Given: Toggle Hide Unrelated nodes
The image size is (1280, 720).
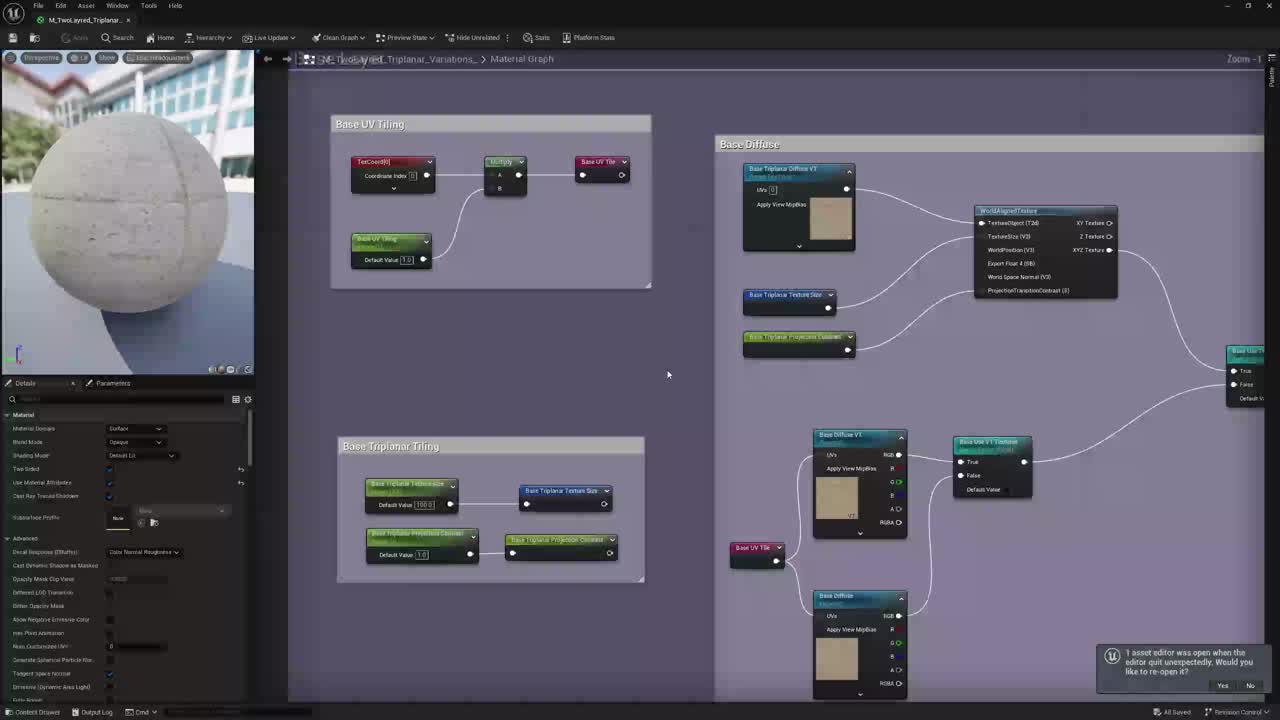Looking at the screenshot, I should click(x=472, y=38).
